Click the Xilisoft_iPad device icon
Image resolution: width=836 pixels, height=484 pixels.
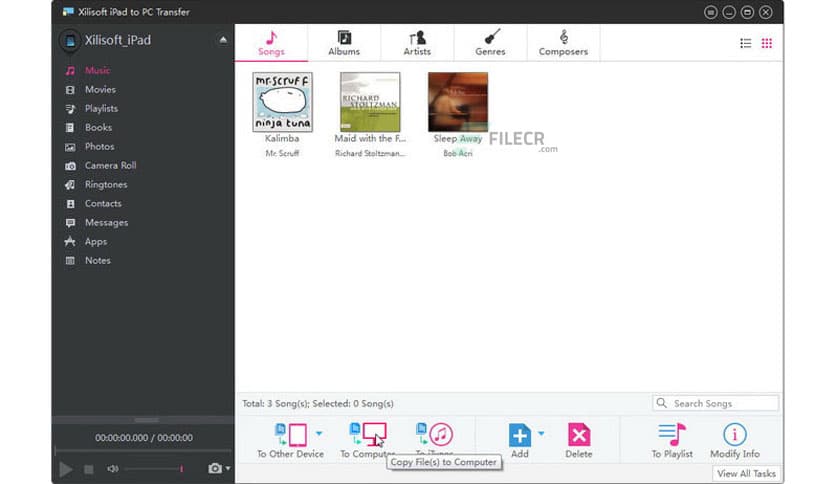coord(70,41)
